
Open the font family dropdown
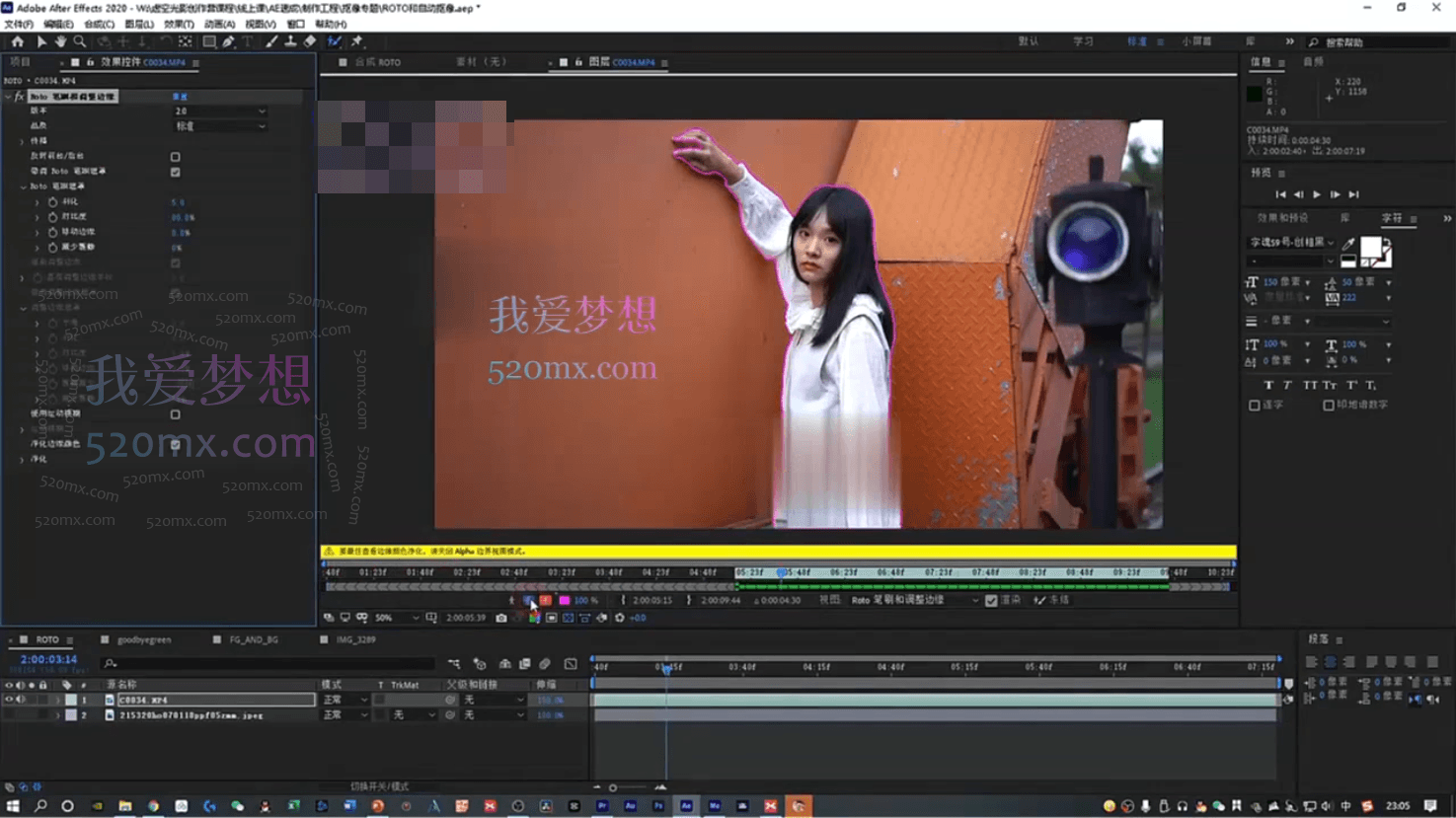click(1292, 243)
